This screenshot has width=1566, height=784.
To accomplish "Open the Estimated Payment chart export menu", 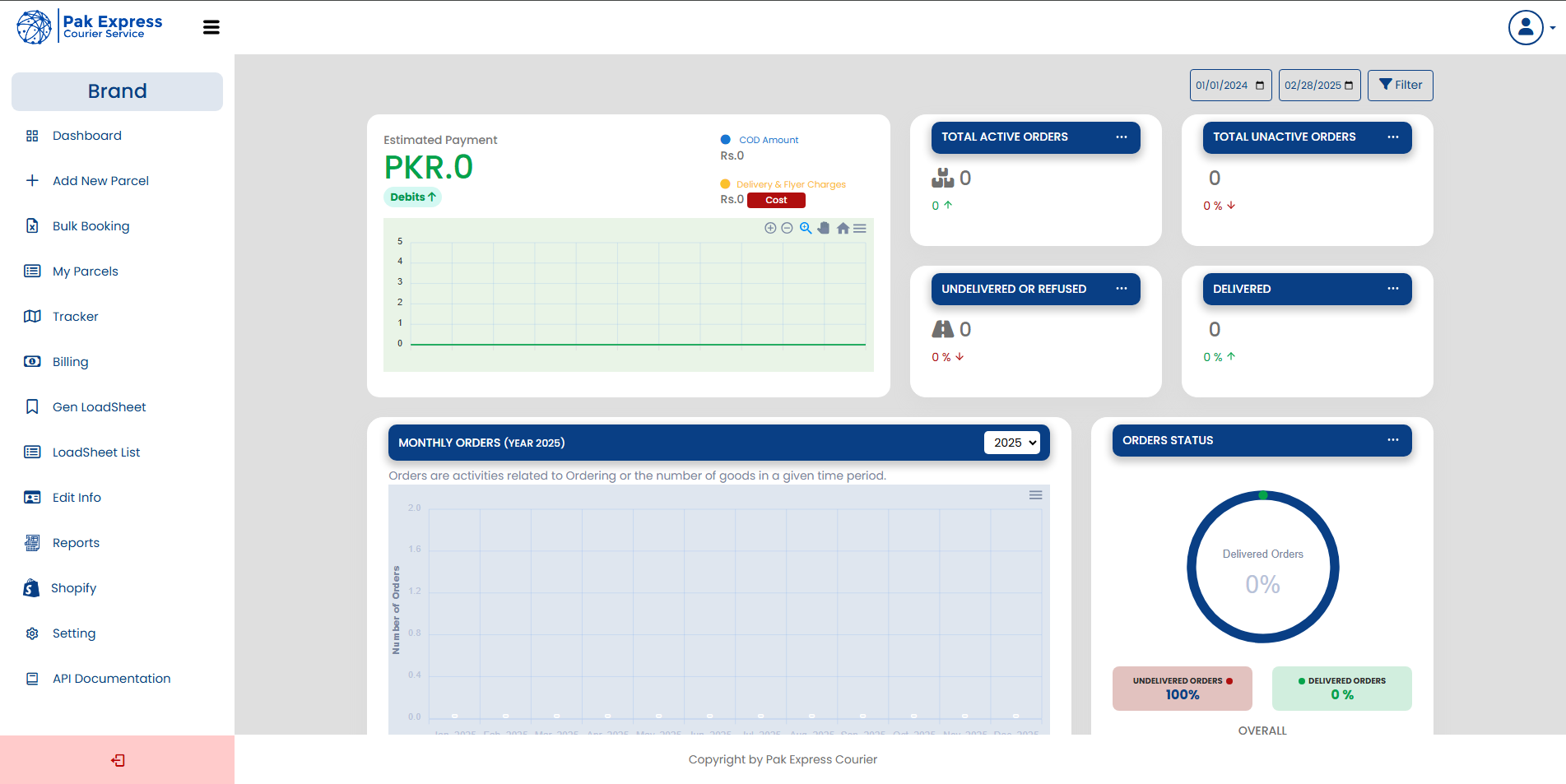I will [x=860, y=228].
